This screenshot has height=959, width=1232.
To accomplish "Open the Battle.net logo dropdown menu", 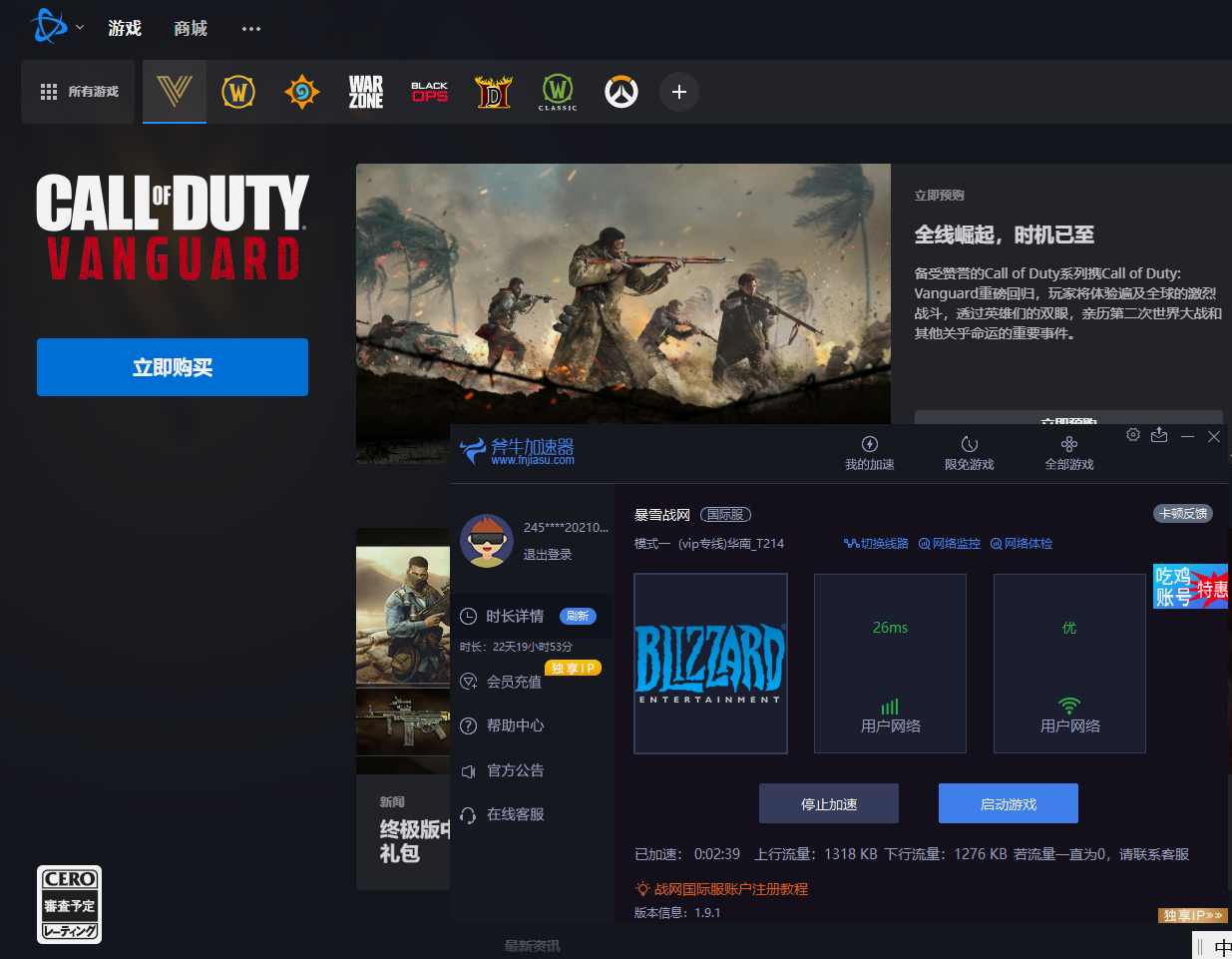I will (57, 27).
